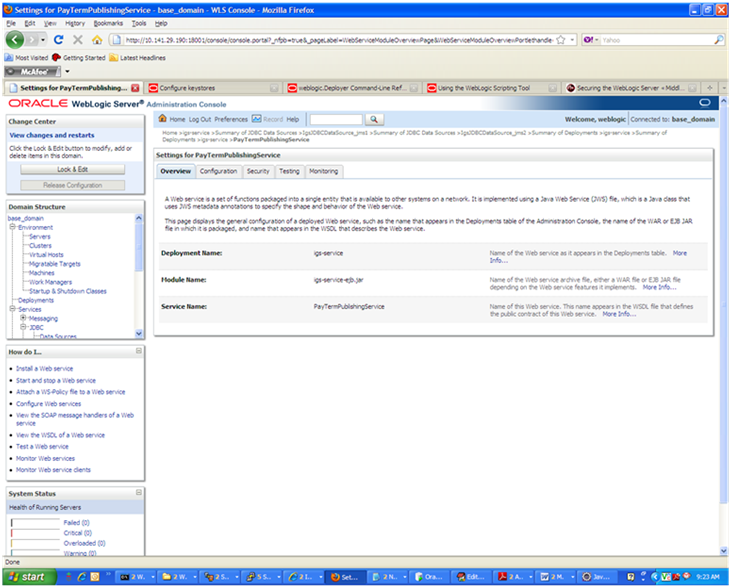Open Most Visited bookmarks folder
Image resolution: width=730 pixels, height=587 pixels.
coord(27,58)
